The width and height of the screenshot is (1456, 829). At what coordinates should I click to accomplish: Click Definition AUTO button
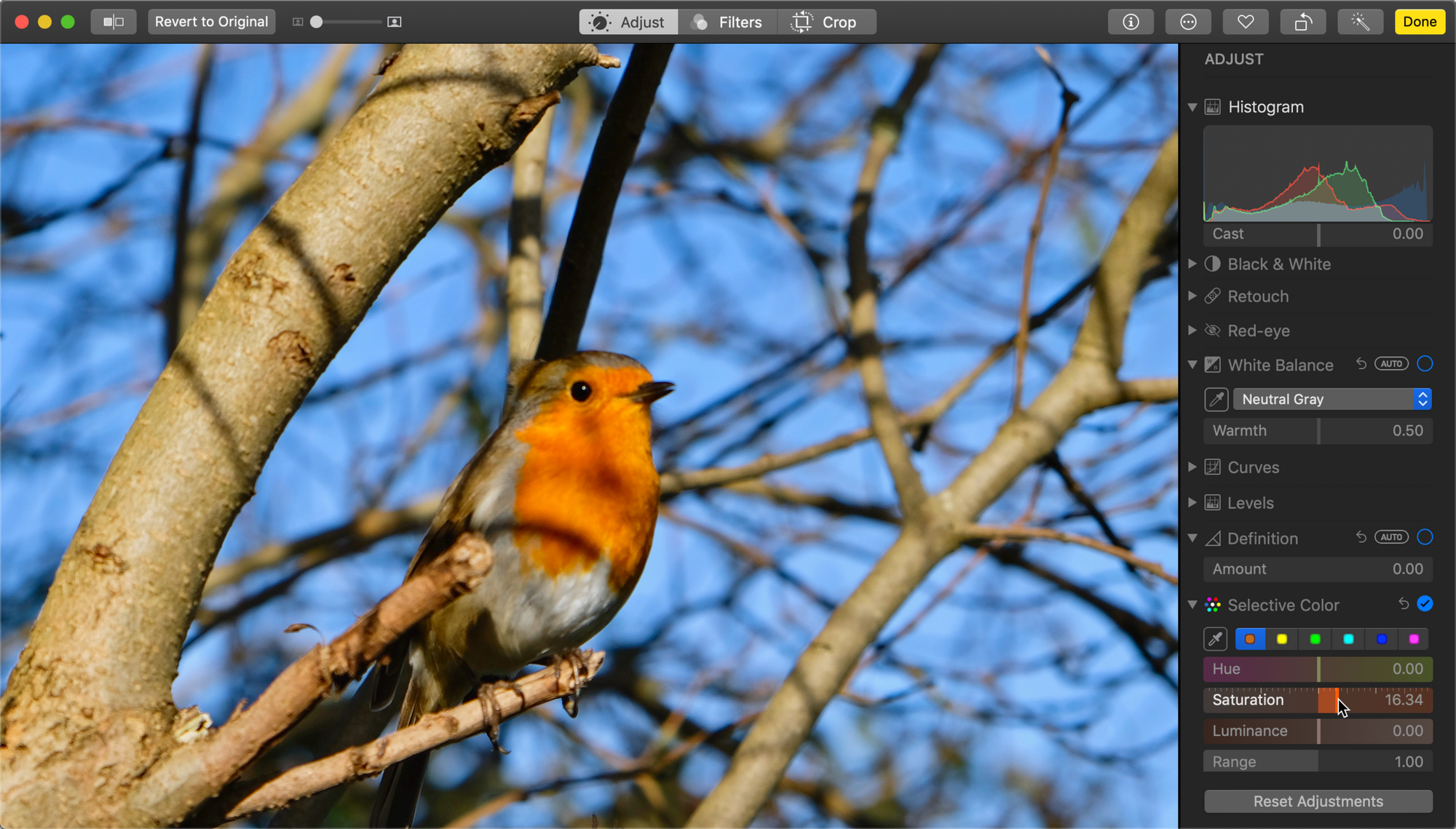(x=1391, y=537)
